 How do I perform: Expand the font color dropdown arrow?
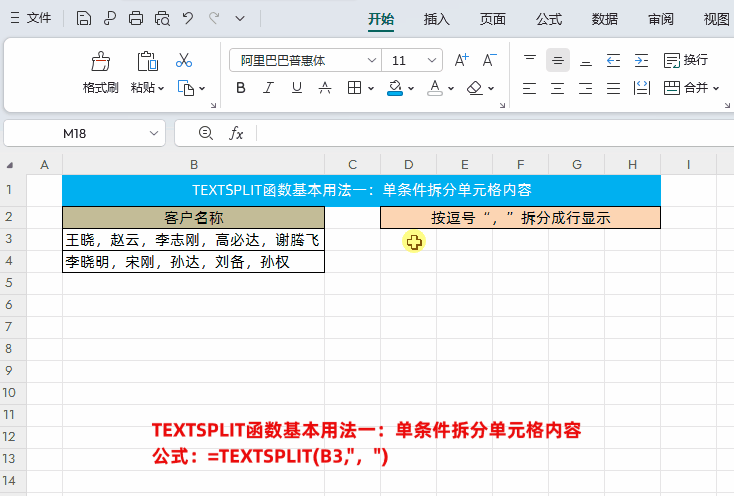point(451,88)
